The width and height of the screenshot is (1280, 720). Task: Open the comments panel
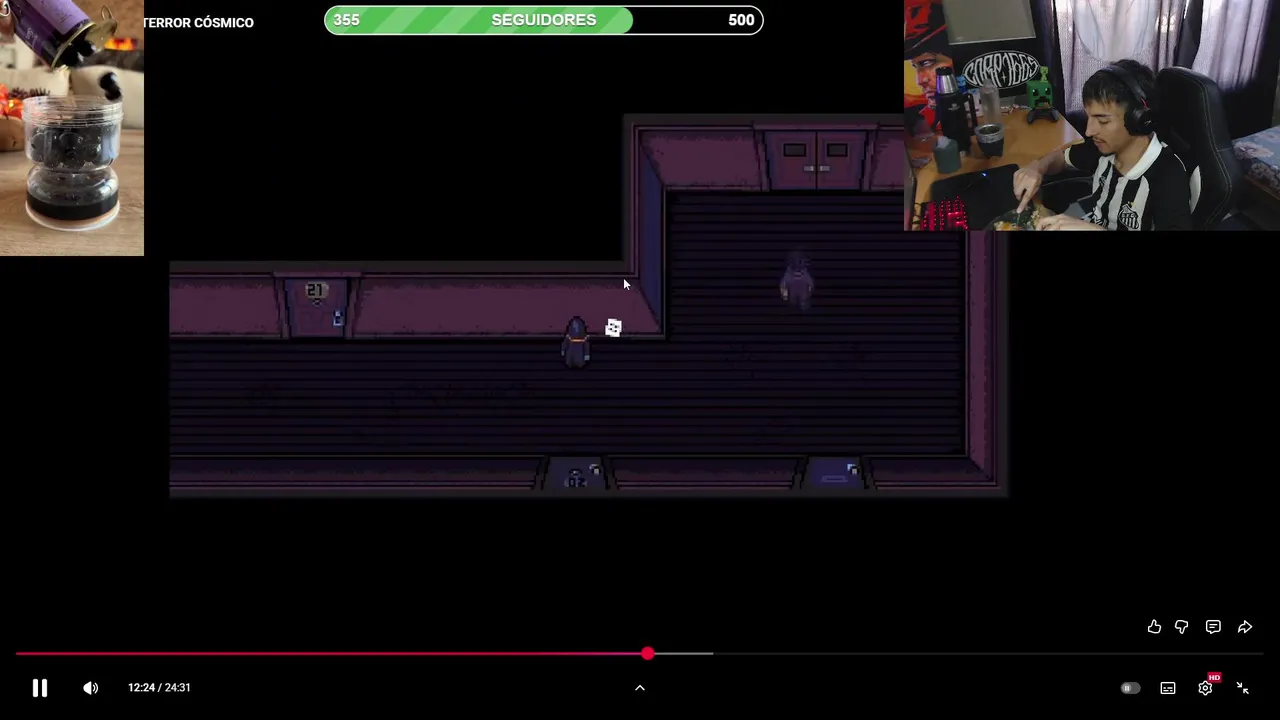pyautogui.click(x=1213, y=627)
